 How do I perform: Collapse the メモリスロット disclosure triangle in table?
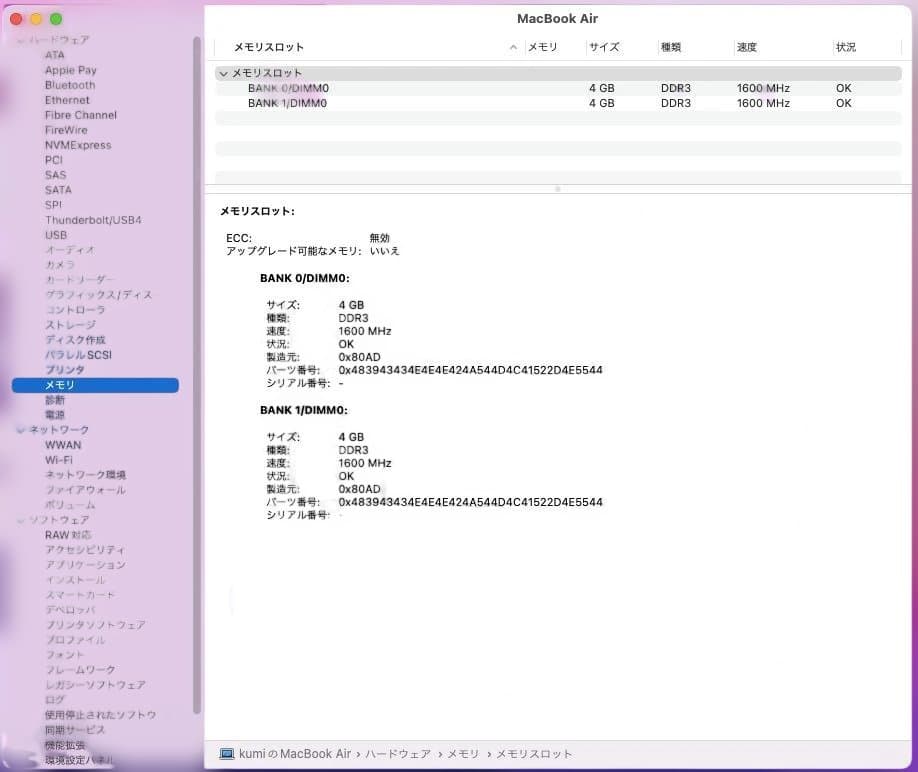pos(223,73)
